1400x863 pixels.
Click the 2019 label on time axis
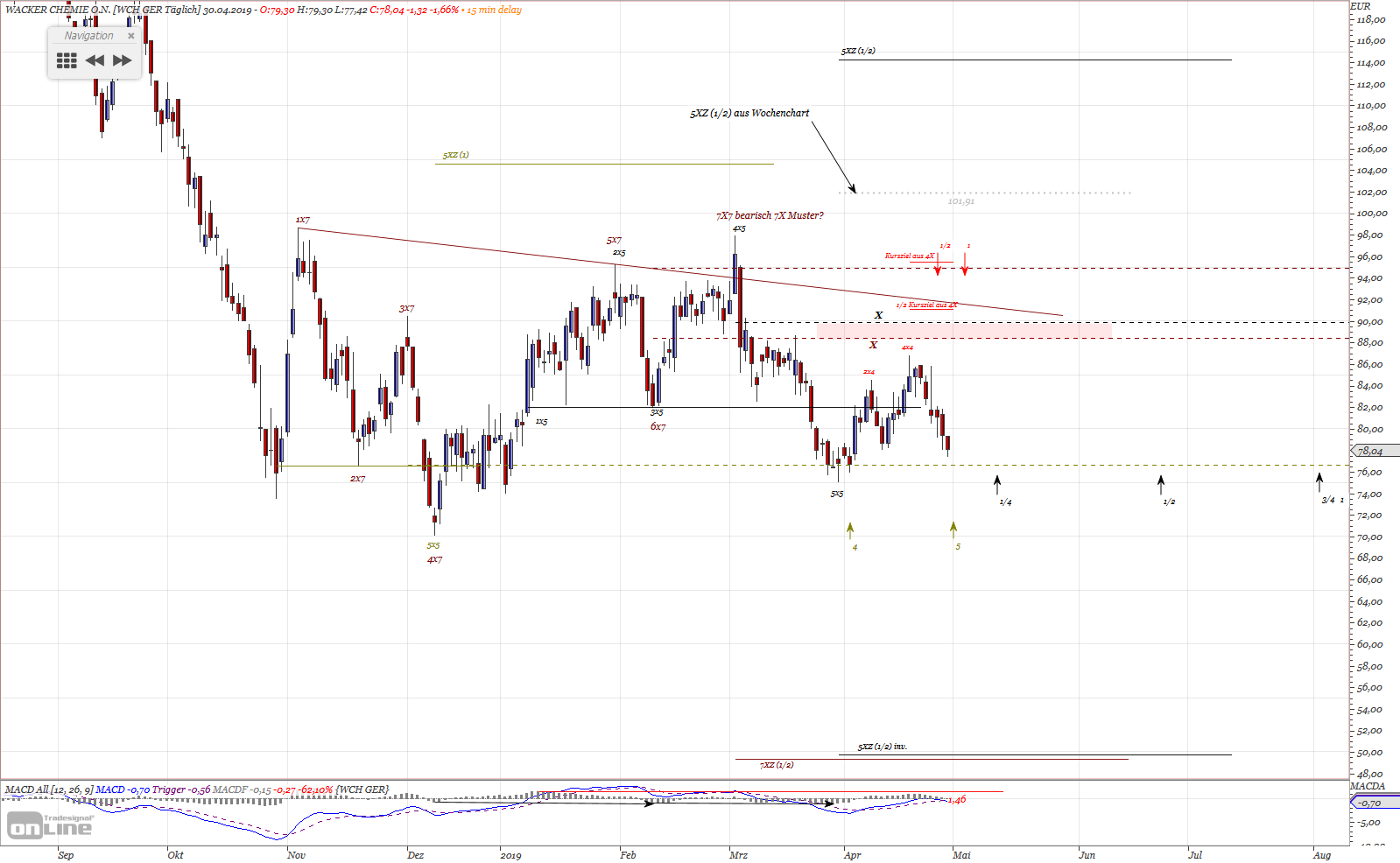tap(510, 855)
